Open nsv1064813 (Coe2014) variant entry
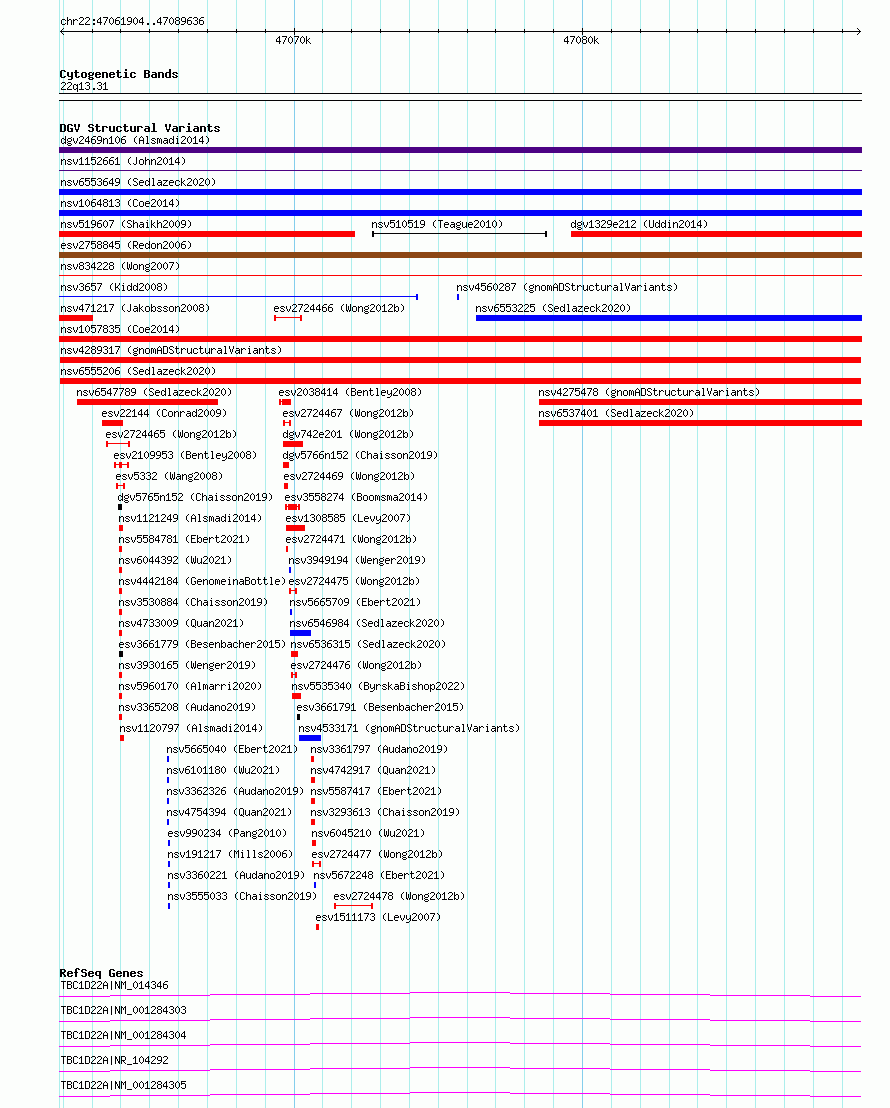Screen dimensions: 890x1108 click(120, 204)
